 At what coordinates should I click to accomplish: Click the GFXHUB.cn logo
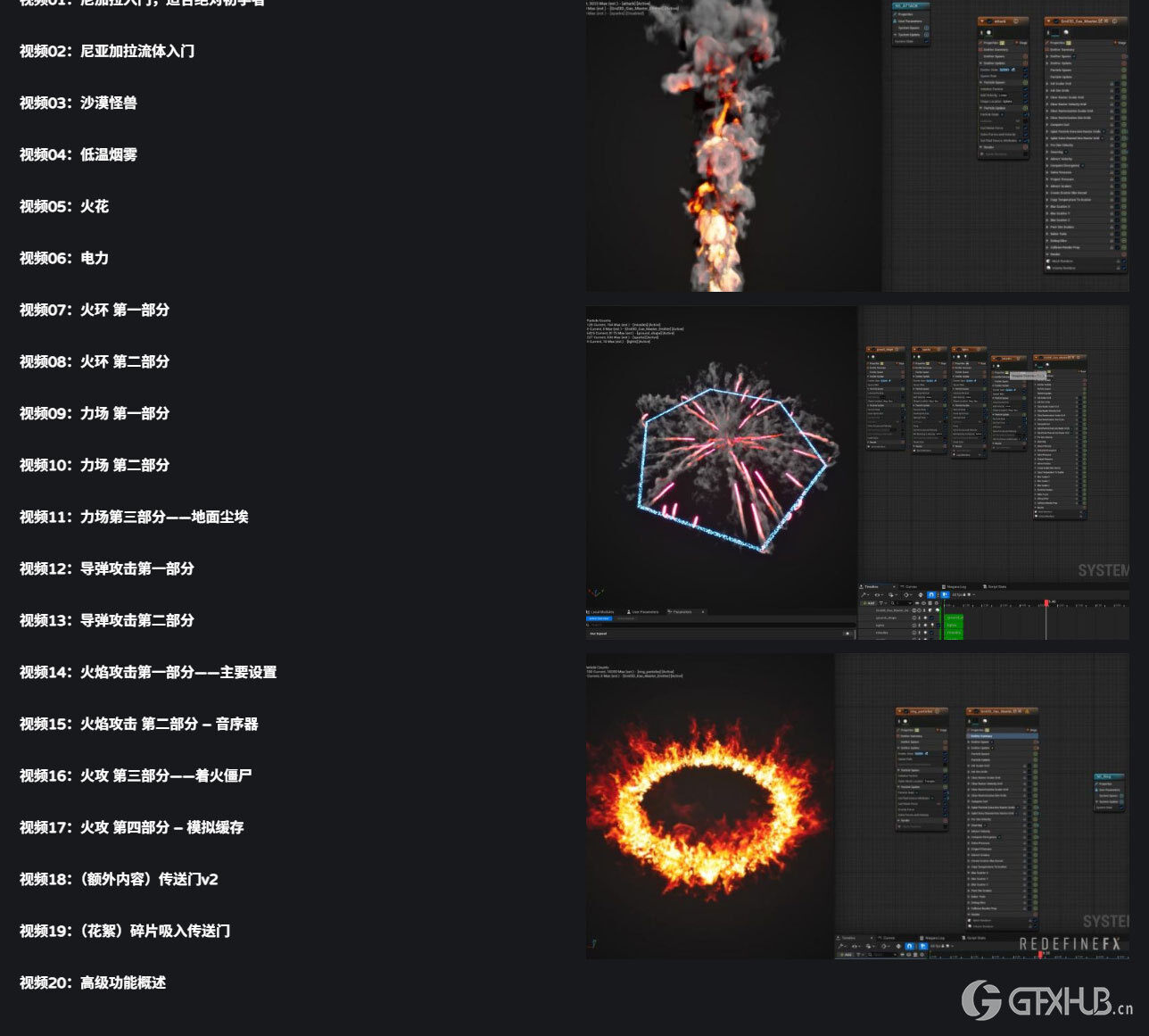click(1046, 1000)
